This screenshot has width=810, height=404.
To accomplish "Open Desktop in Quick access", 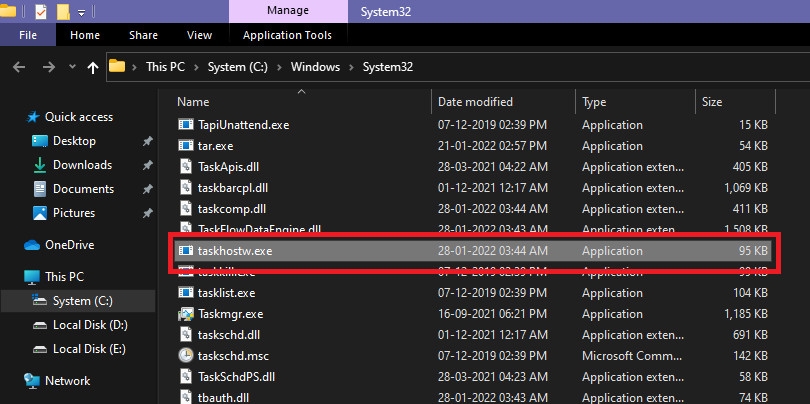I will (74, 141).
